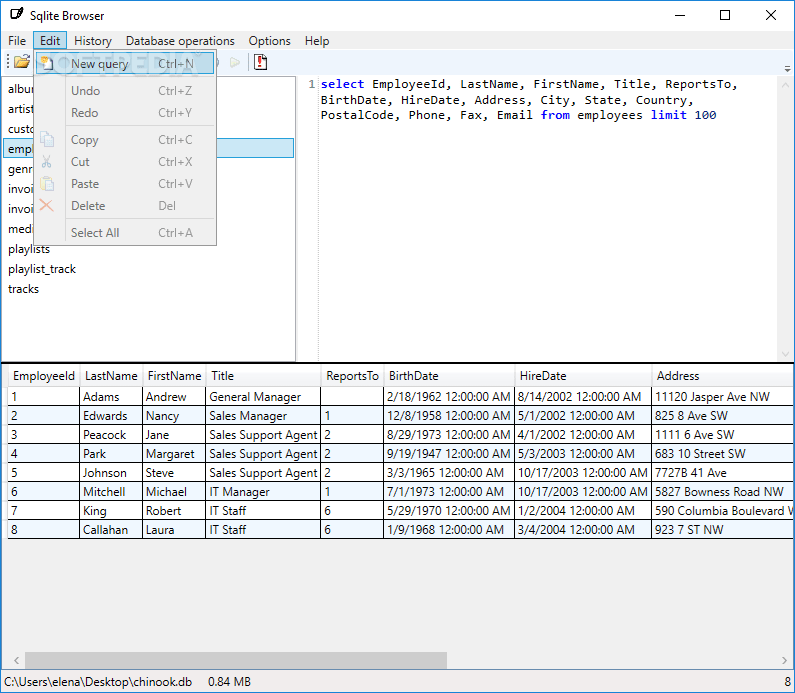Click the right arrow of the horizontal scrollbar
This screenshot has height=693, width=795.
[785, 660]
